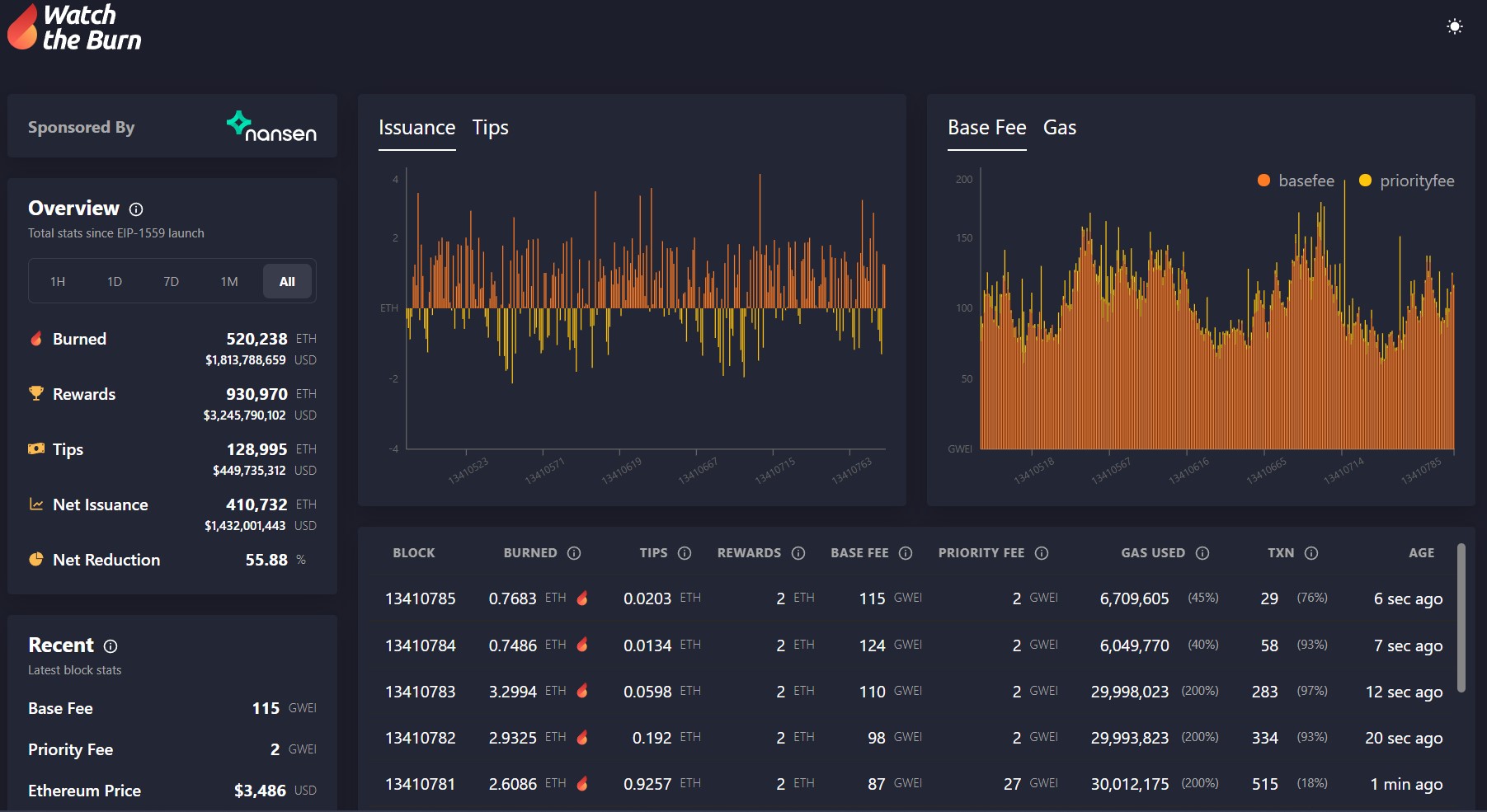The width and height of the screenshot is (1487, 812).
Task: Click the flame icon in row 13410784
Action: (582, 645)
